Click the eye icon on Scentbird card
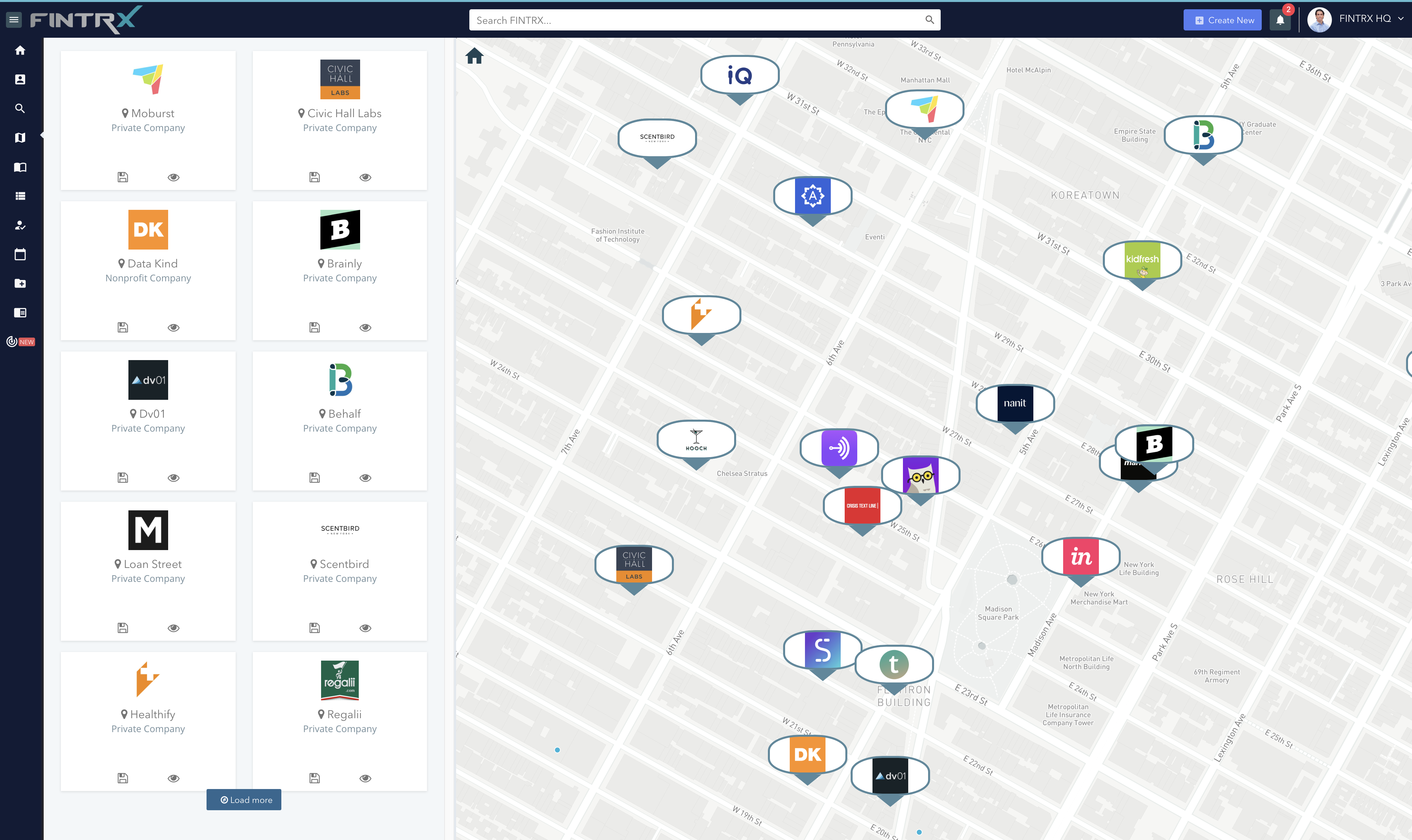1412x840 pixels. point(366,628)
